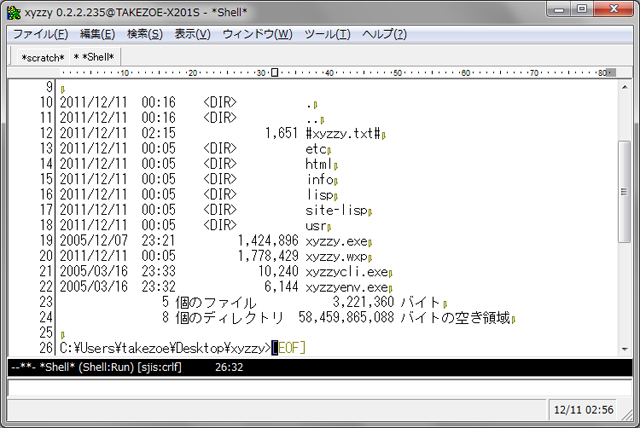The image size is (640, 428).
Task: Click the minibuffer input area
Action: click(320, 388)
